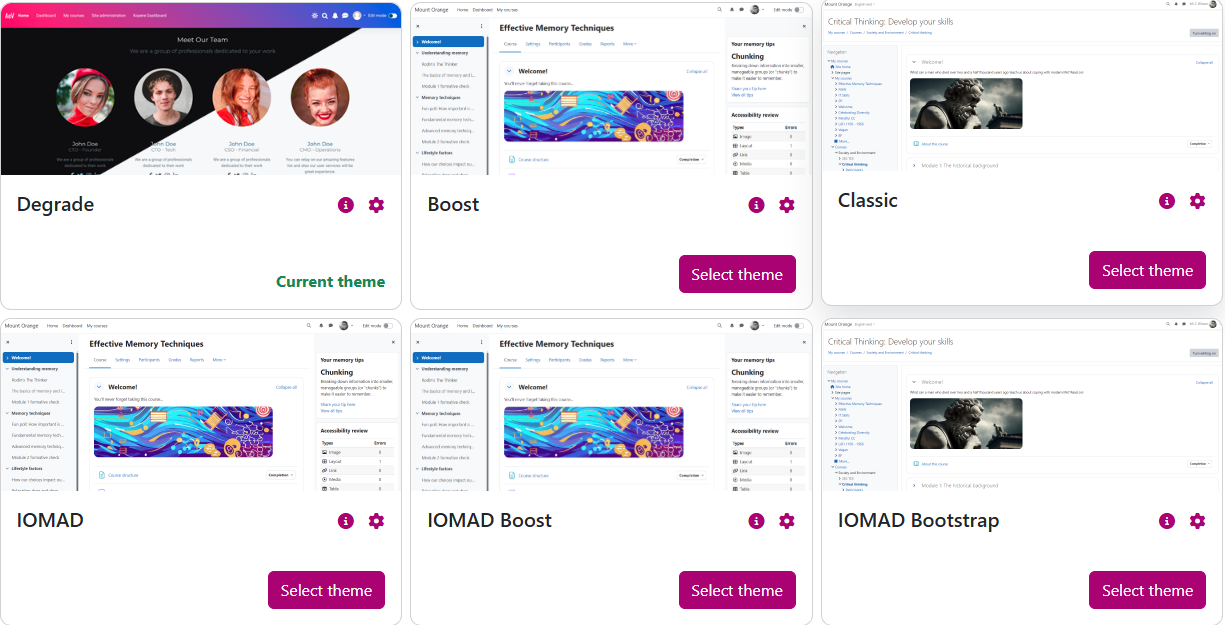Viewport: 1225px width, 625px height.
Task: View IOMAD Boost theme information
Action: coord(756,521)
